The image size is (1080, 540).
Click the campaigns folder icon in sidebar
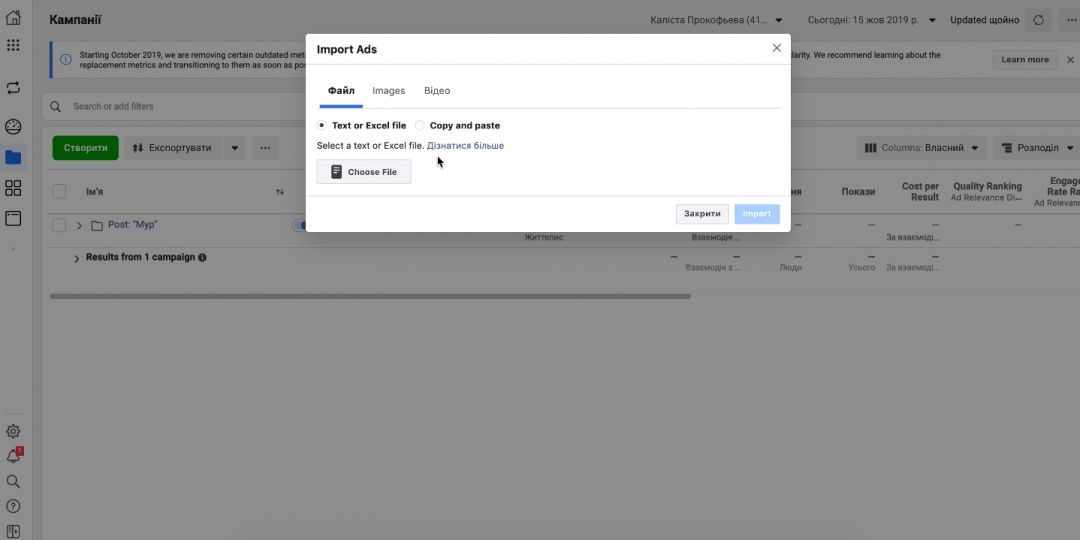[x=13, y=157]
